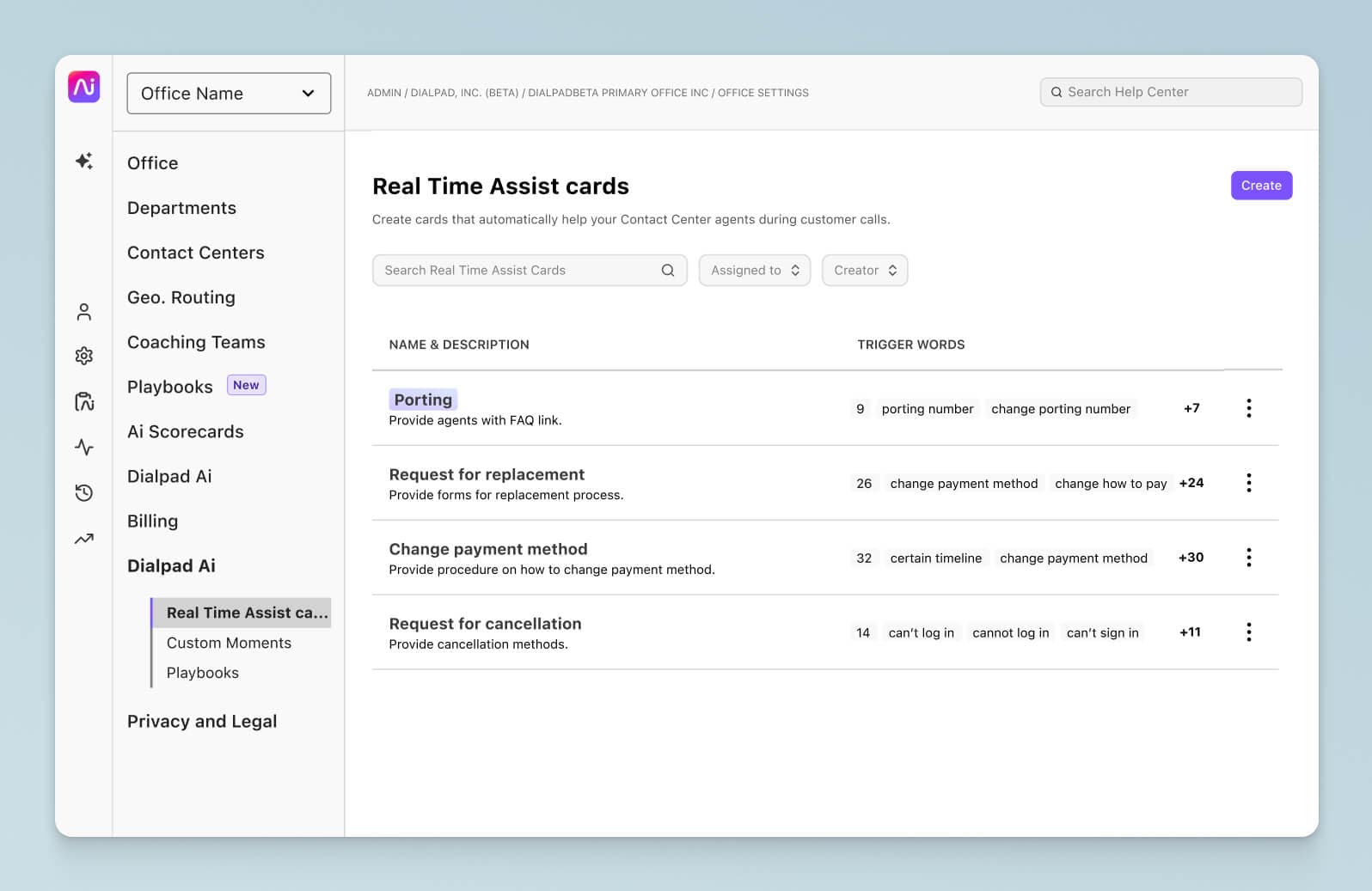
Task: Open the history clock icon in sidebar
Action: (x=83, y=492)
